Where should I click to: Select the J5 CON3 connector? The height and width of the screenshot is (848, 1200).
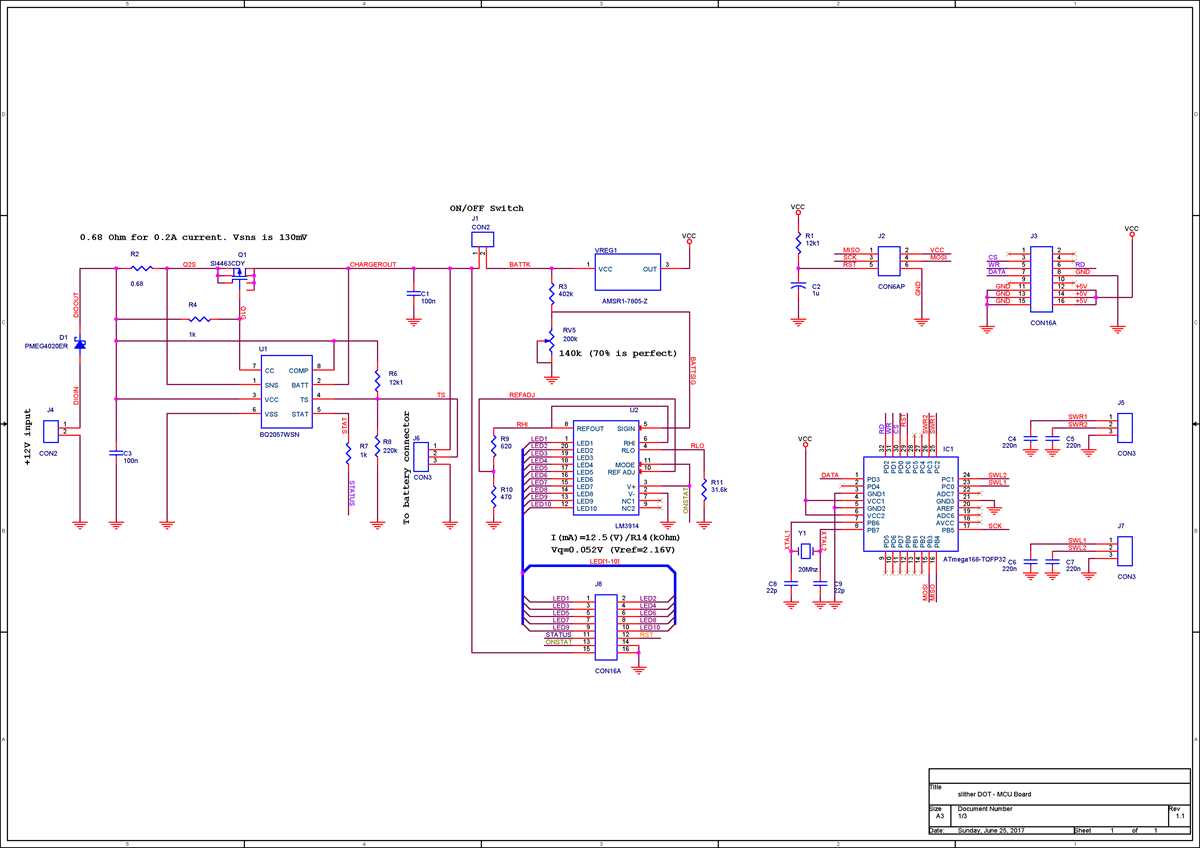point(1127,427)
